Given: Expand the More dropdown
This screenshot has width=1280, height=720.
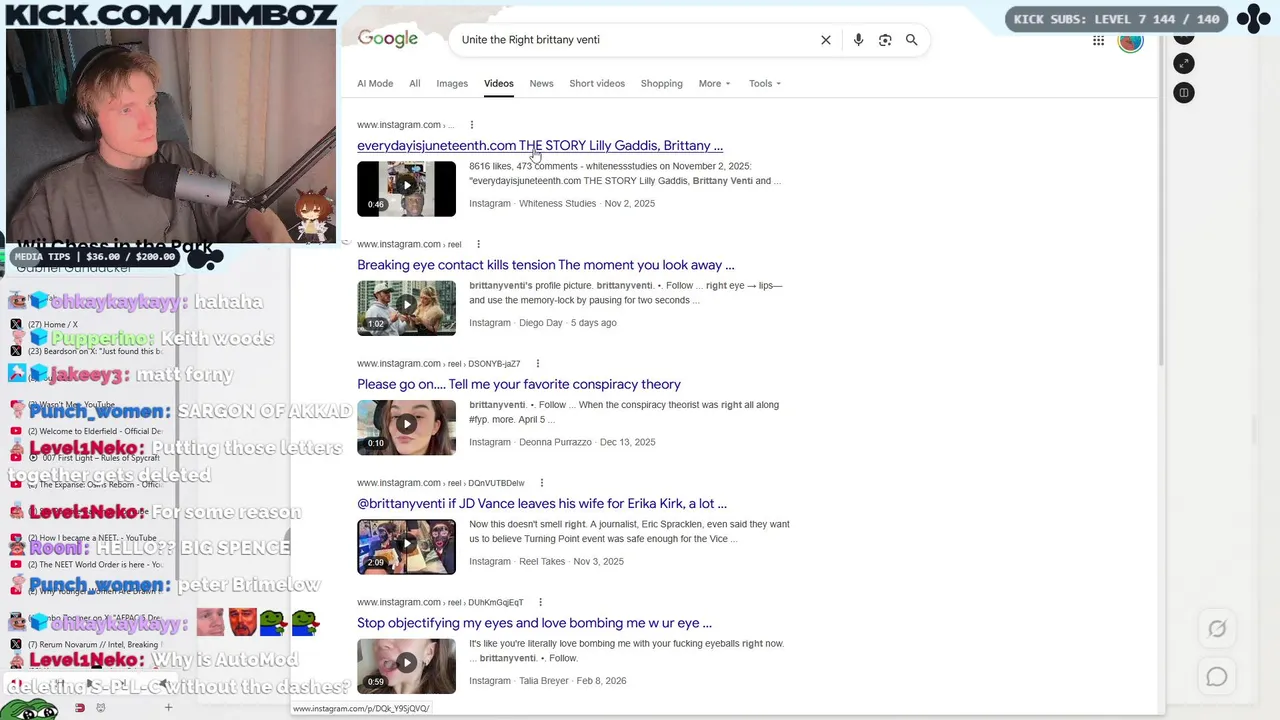Looking at the screenshot, I should tap(714, 83).
